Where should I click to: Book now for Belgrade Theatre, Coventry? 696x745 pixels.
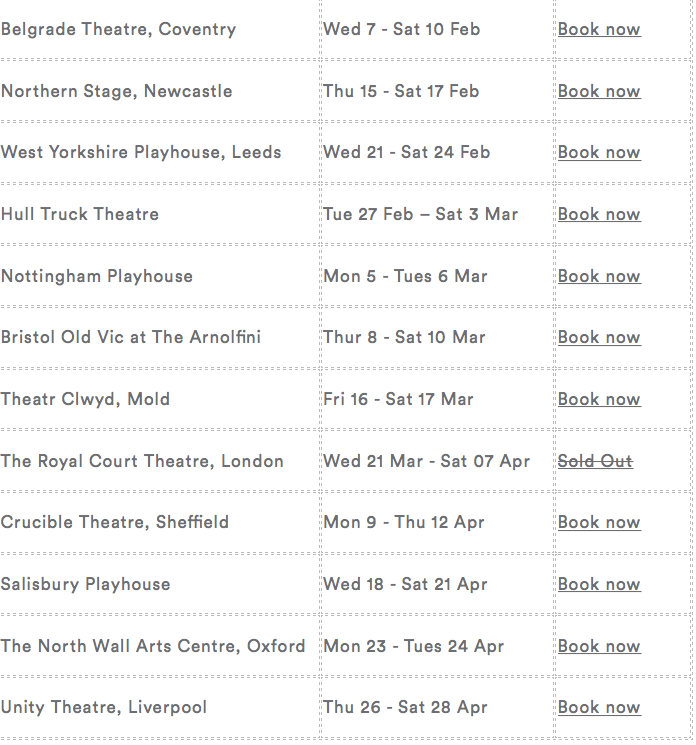click(599, 29)
